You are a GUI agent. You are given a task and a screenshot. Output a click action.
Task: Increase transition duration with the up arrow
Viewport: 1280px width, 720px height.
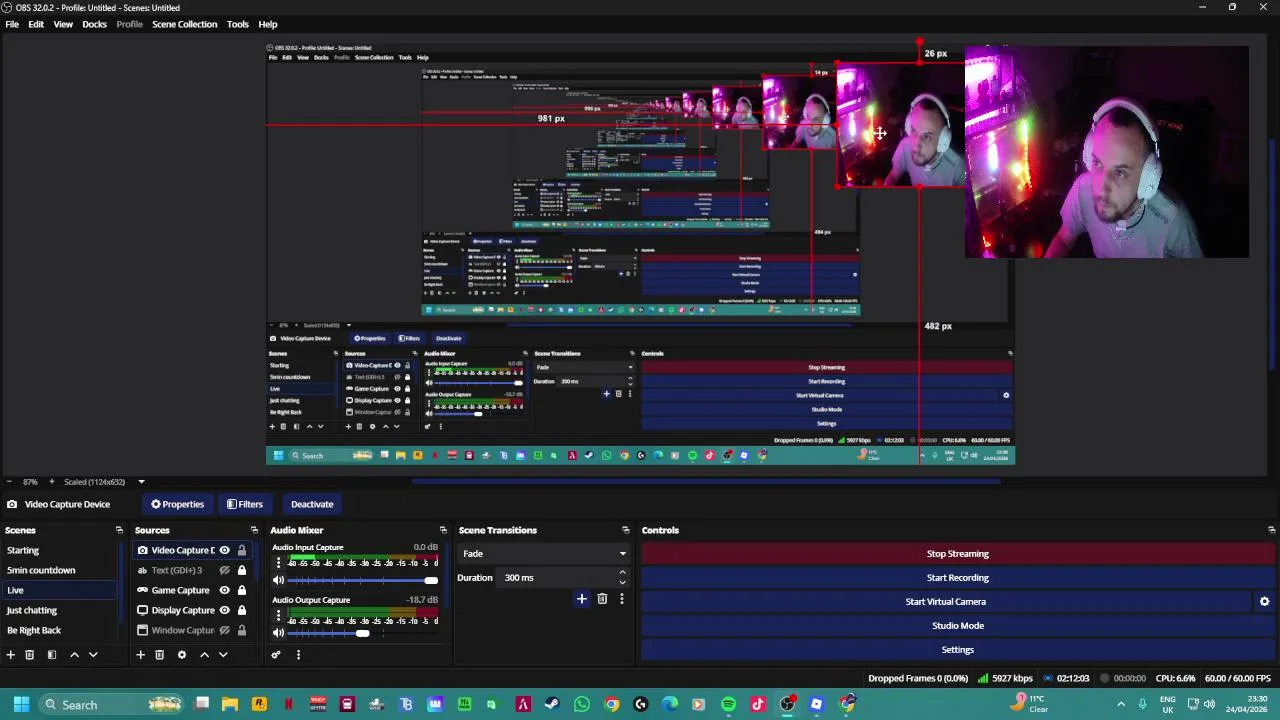(622, 573)
